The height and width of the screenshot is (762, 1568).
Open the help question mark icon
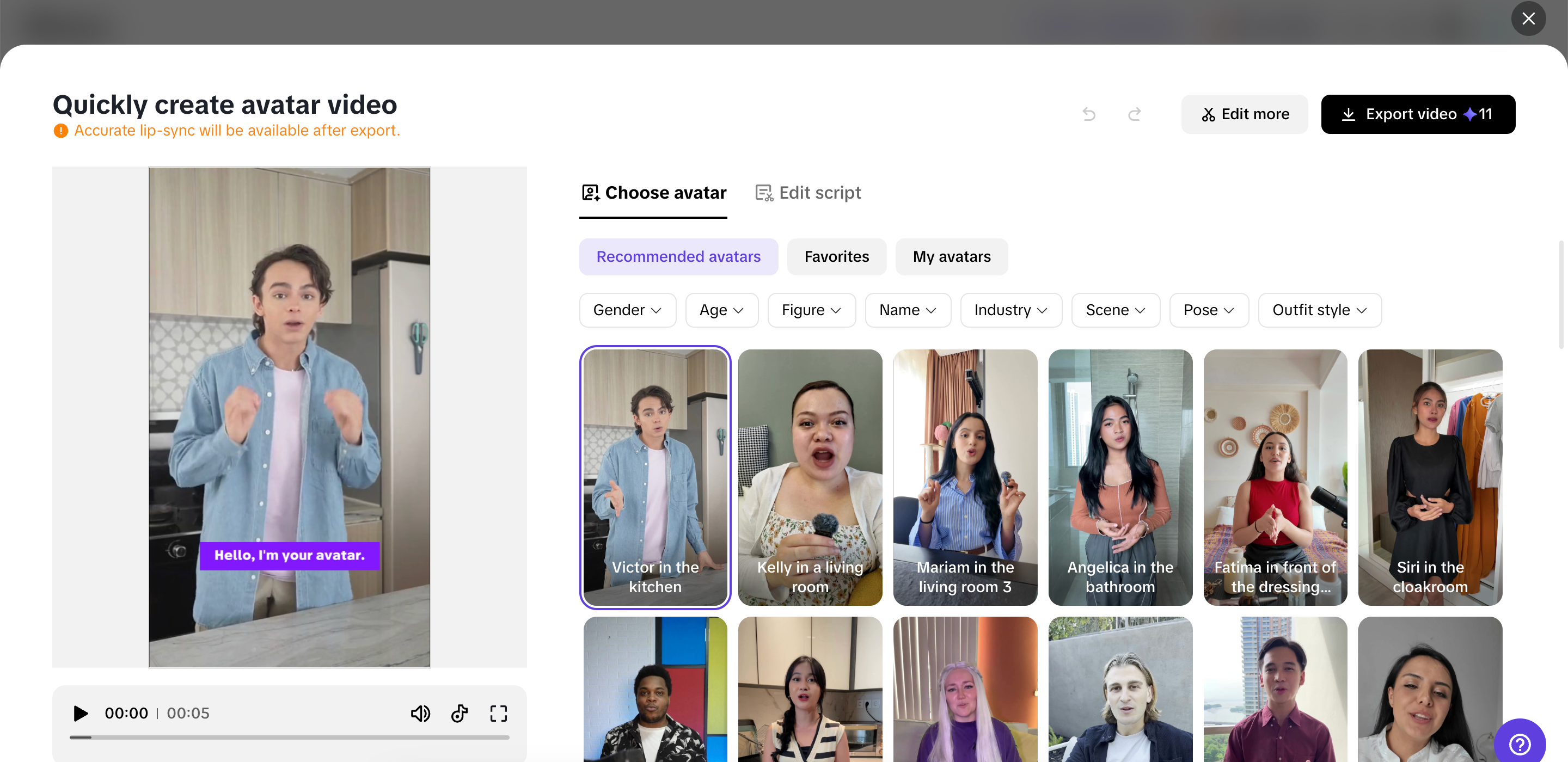click(1520, 743)
